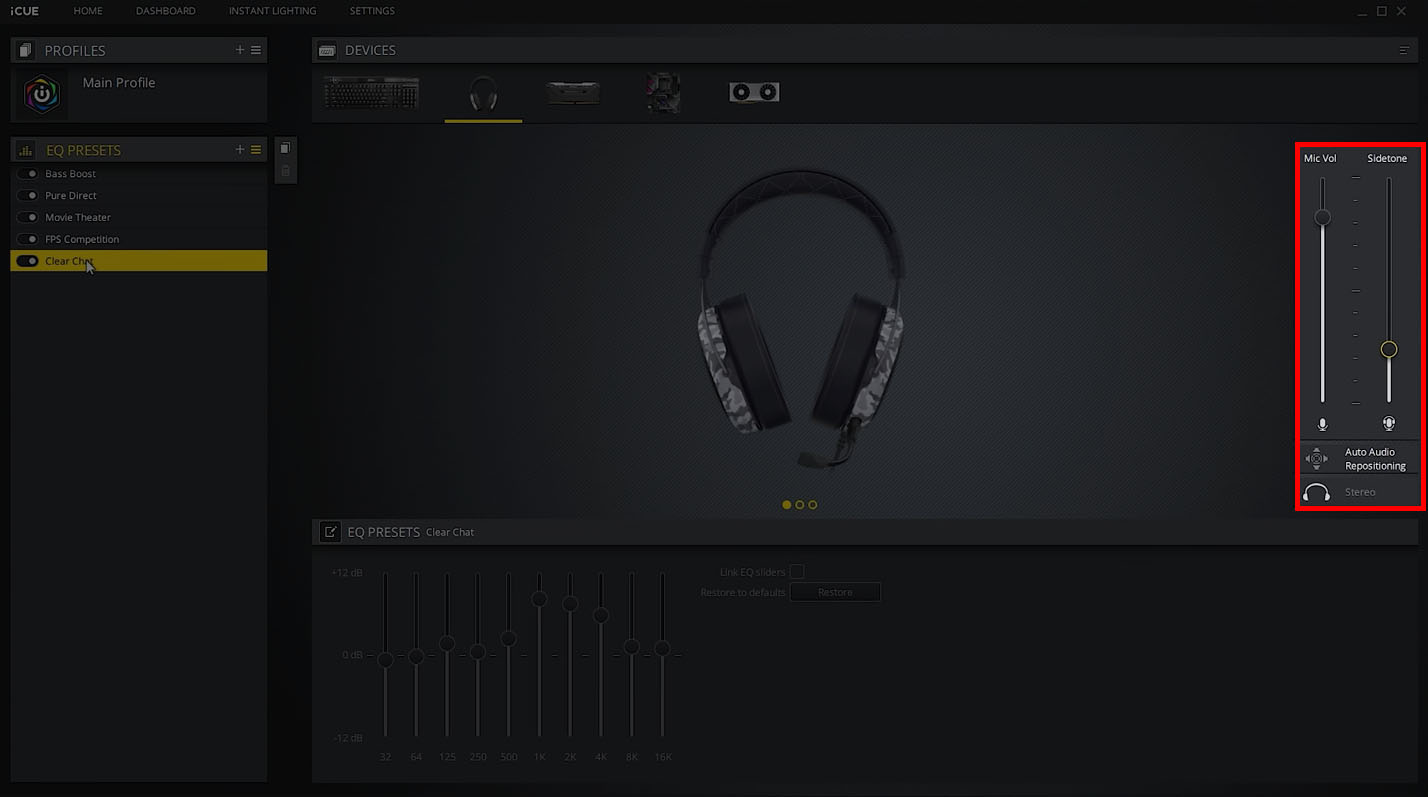The image size is (1428, 797).
Task: Enable the Bass Boost preset toggle
Action: (x=27, y=173)
